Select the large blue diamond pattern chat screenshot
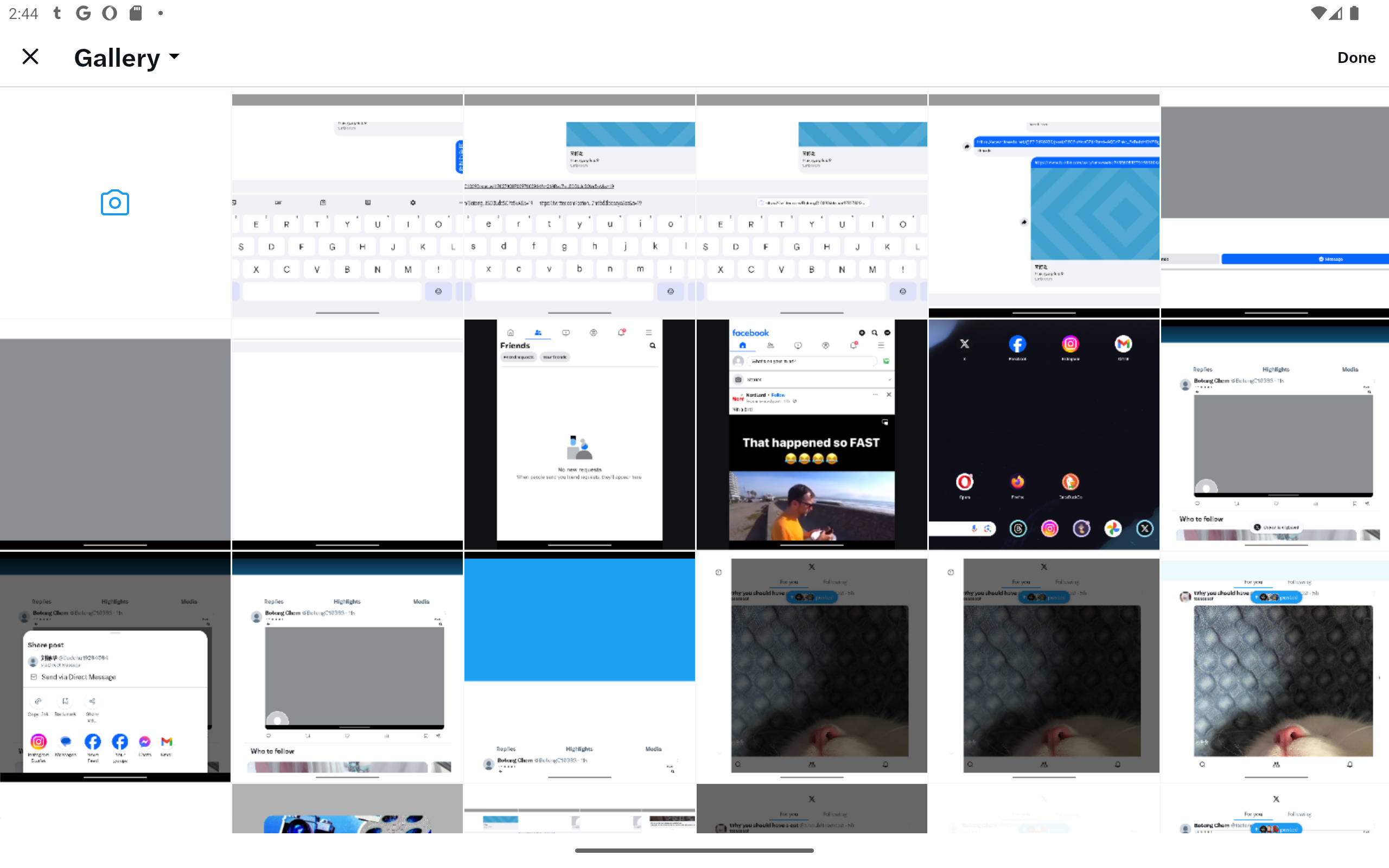 pos(1043,203)
